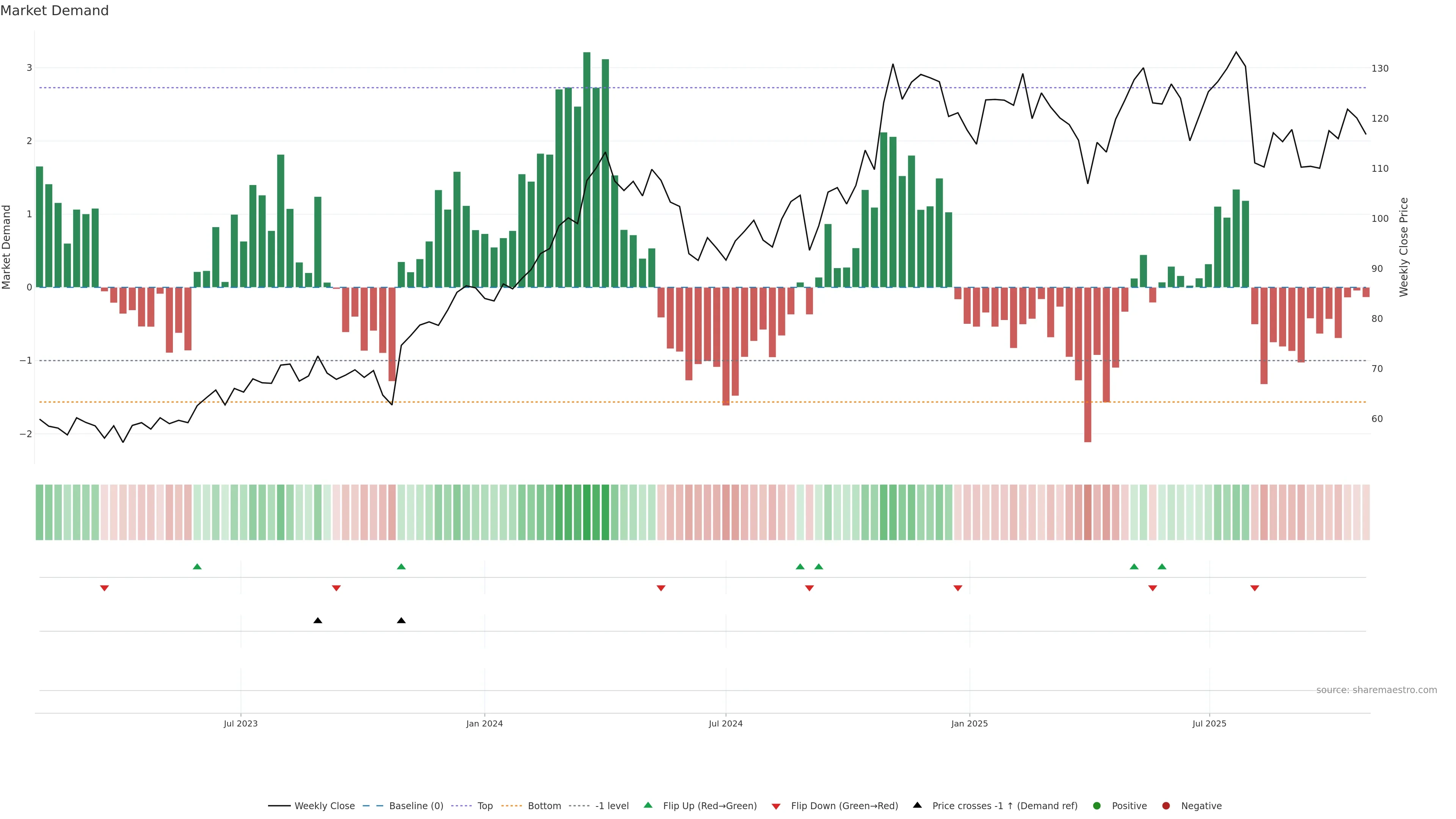1456x819 pixels.
Task: Click the Jul 2025 x-axis label
Action: 1210,724
